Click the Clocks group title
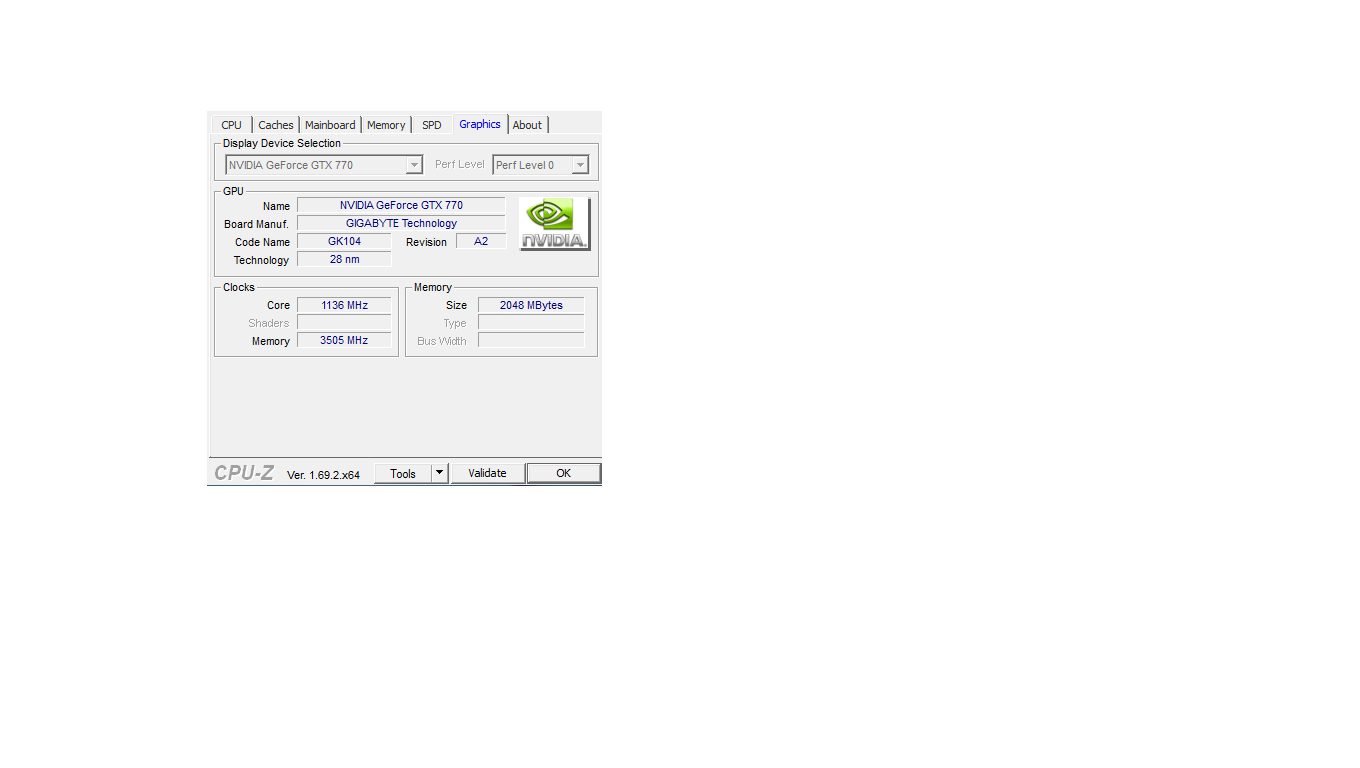 point(239,287)
